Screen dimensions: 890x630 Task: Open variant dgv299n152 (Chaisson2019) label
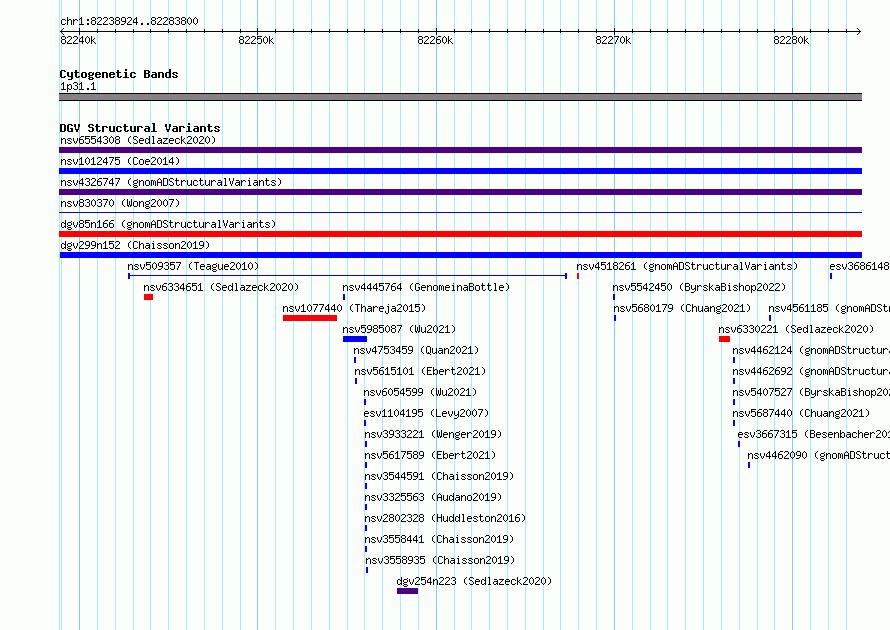click(x=135, y=245)
